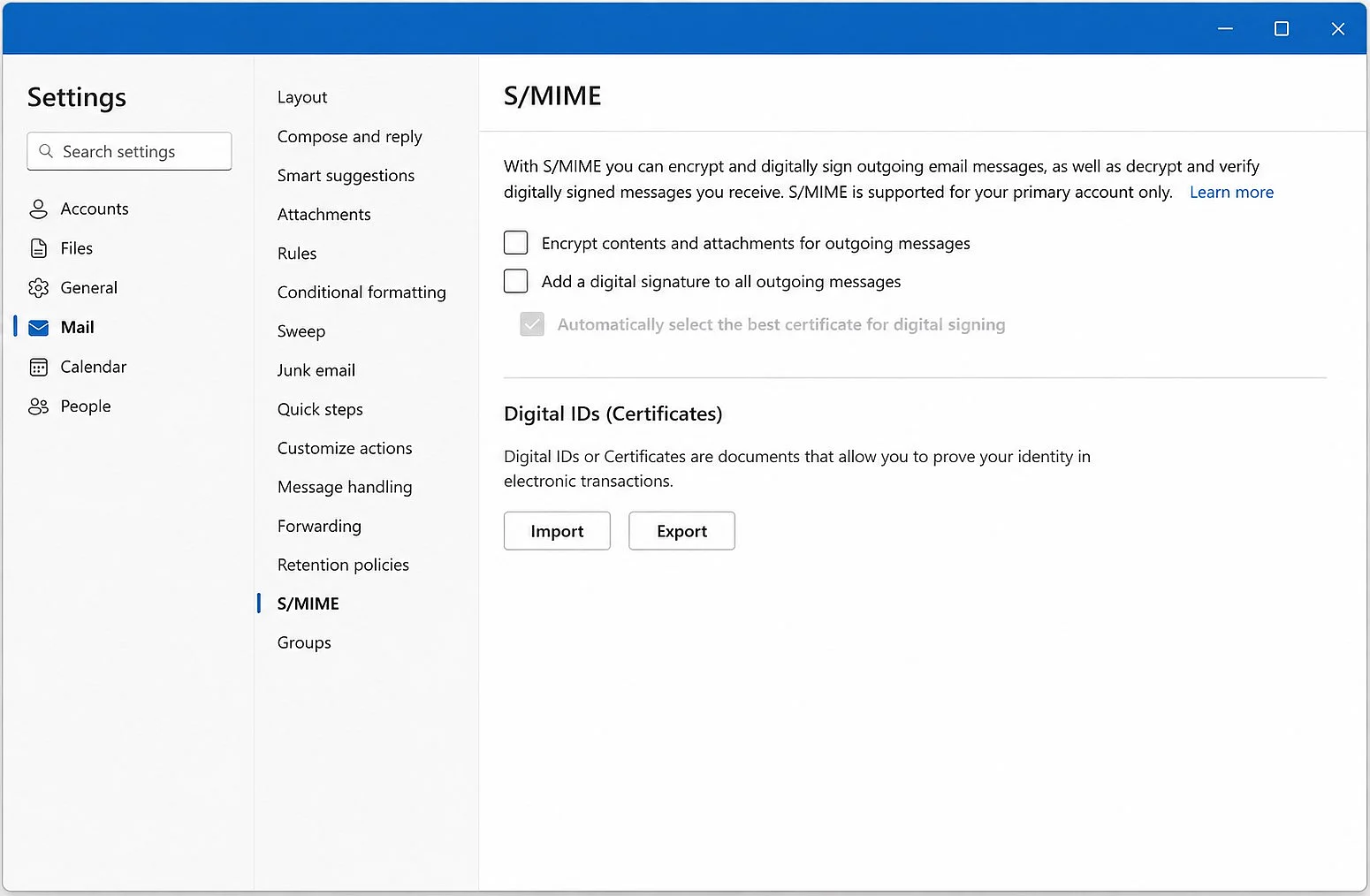This screenshot has height=896, width=1370.
Task: Open Retention policies page
Action: pos(343,565)
